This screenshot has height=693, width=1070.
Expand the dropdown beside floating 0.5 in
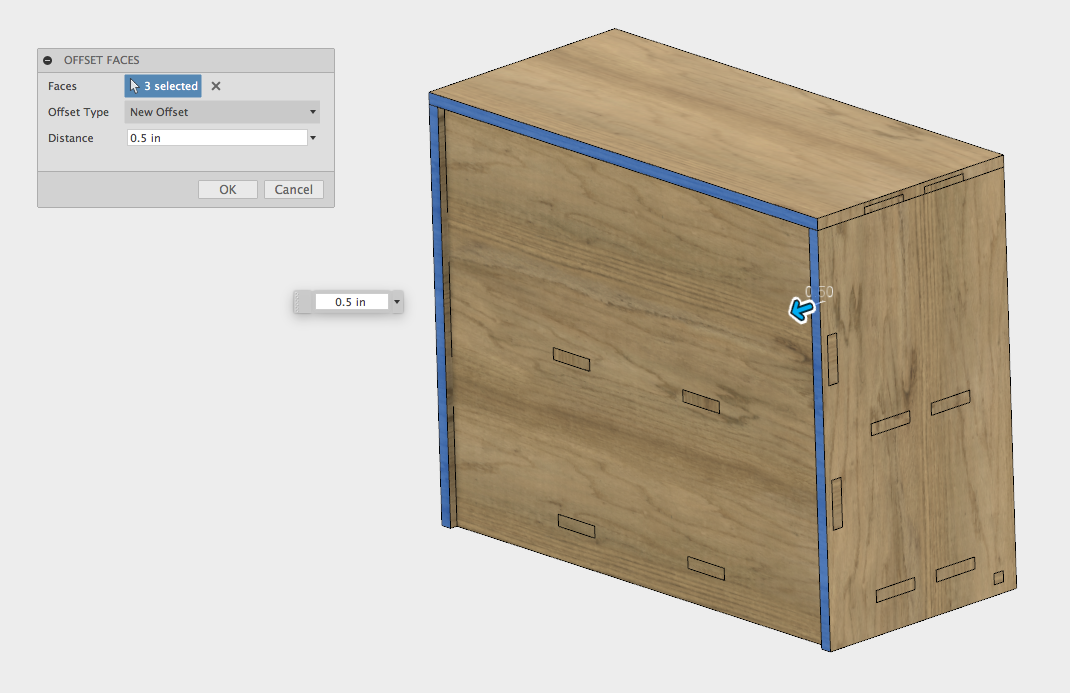[x=396, y=301]
